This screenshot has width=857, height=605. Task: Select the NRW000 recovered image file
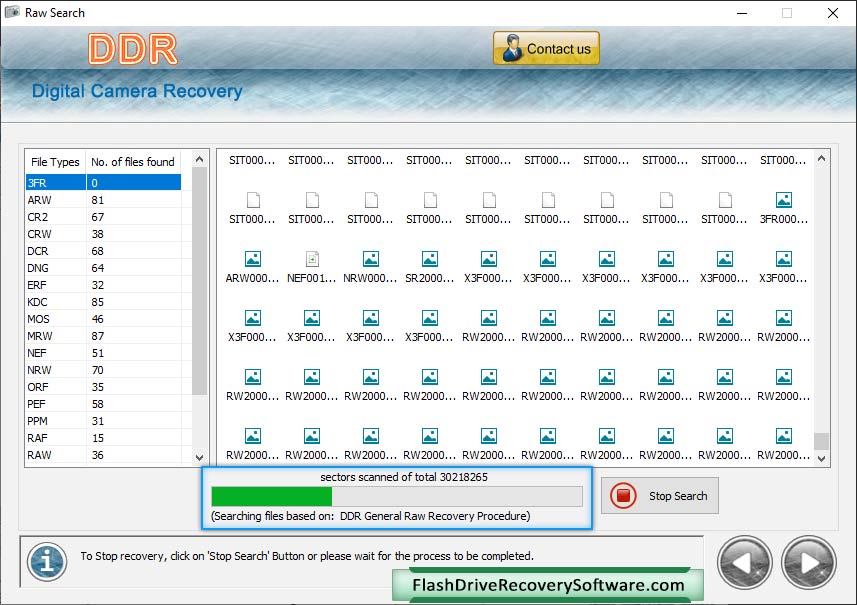point(371,267)
